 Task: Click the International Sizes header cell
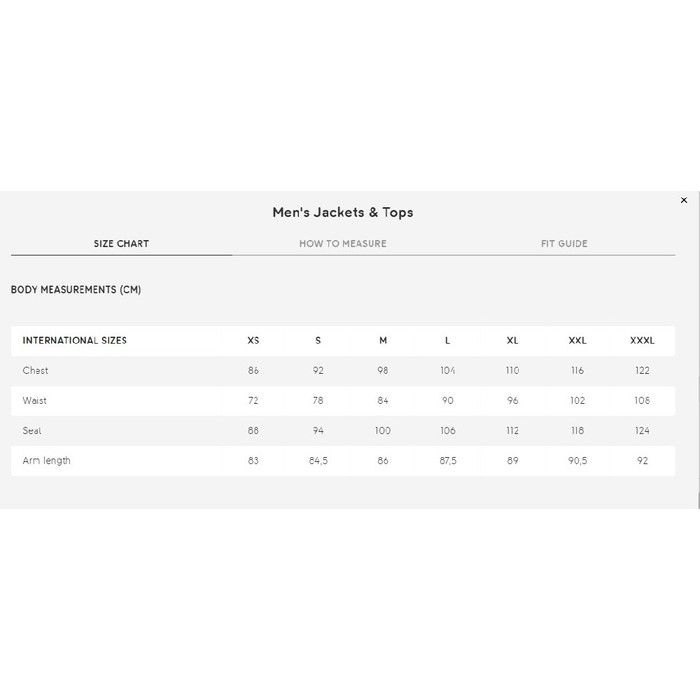coord(75,341)
